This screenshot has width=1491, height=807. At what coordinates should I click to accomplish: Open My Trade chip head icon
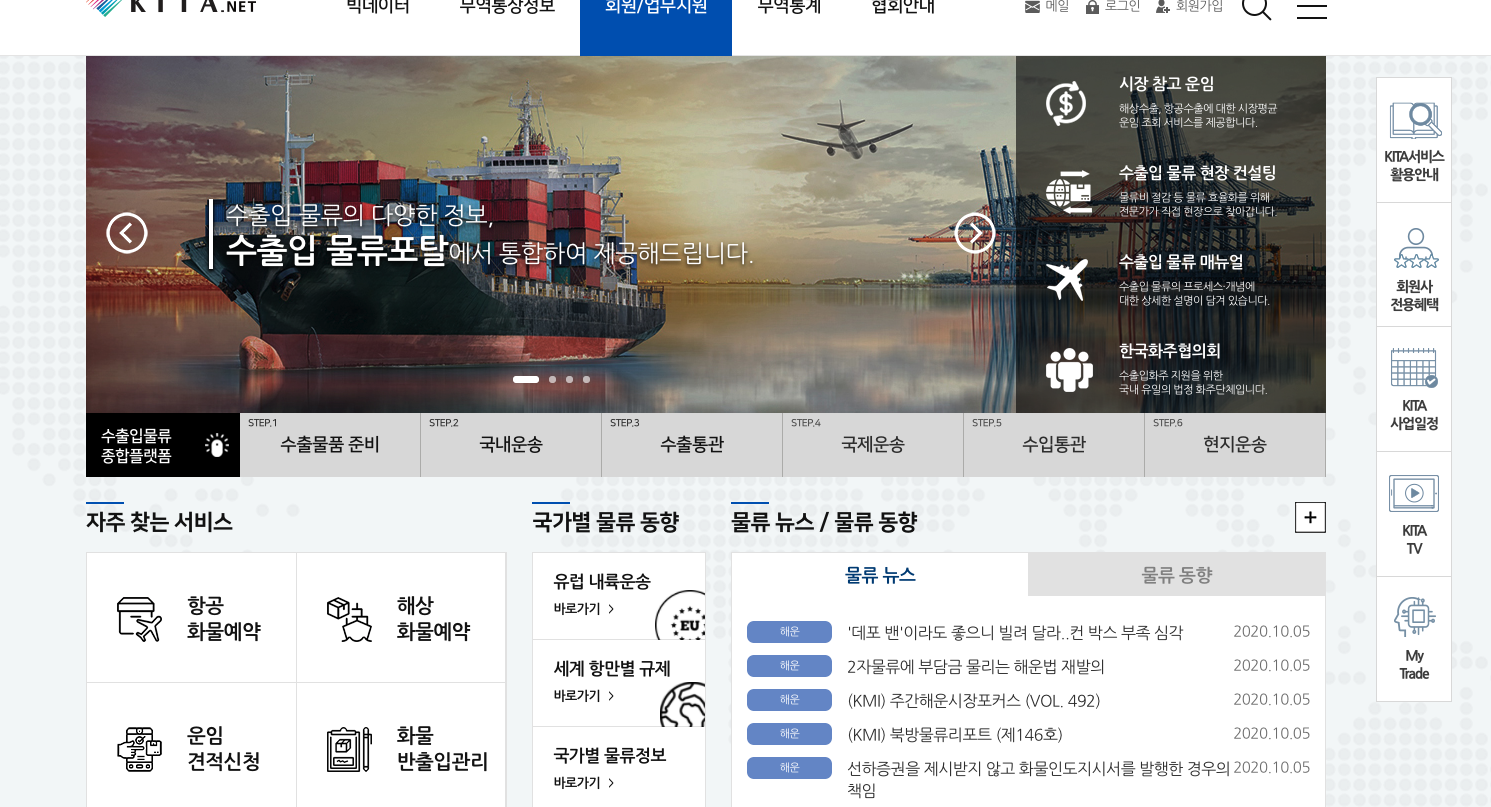pyautogui.click(x=1415, y=617)
